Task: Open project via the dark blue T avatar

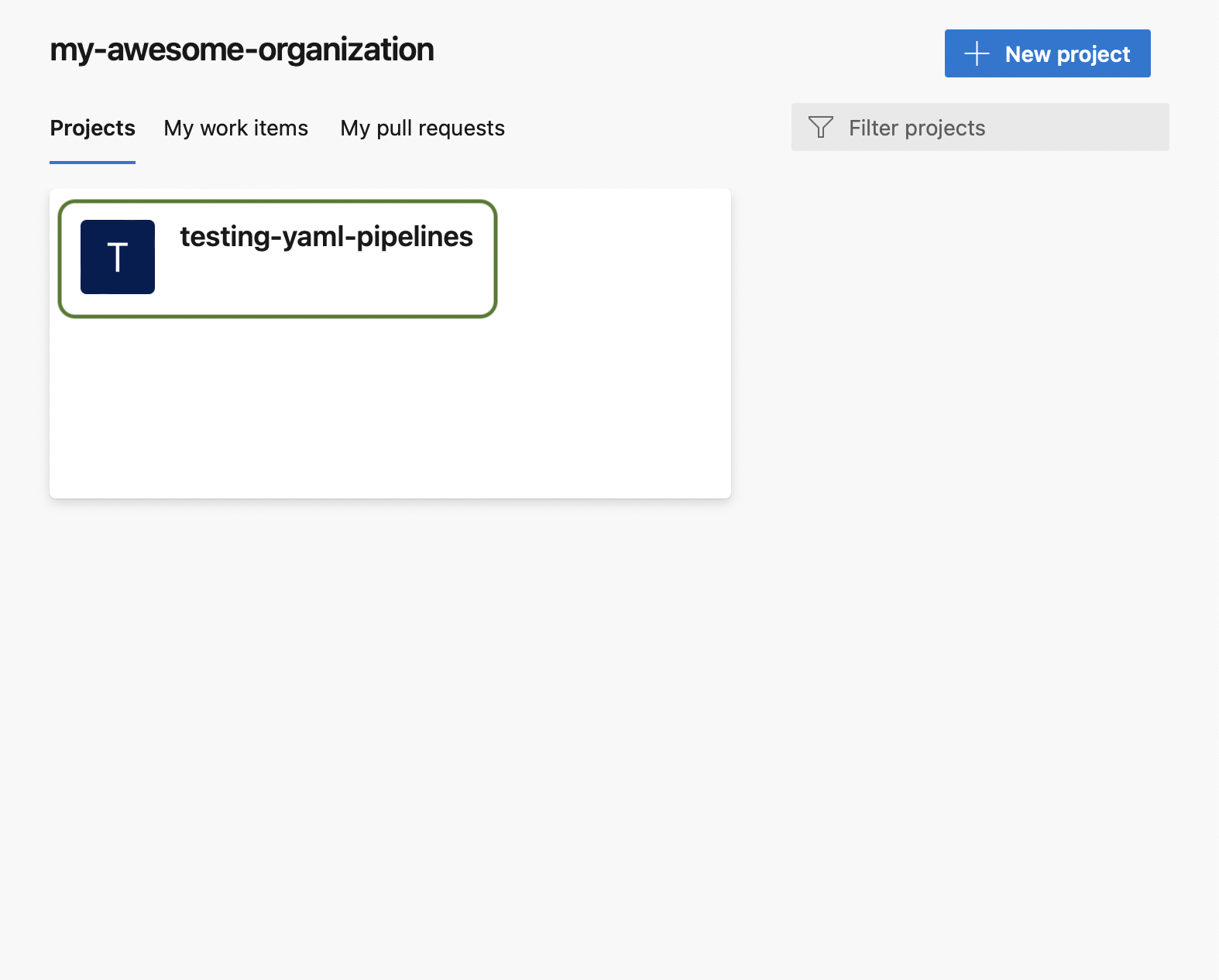Action: tap(118, 257)
